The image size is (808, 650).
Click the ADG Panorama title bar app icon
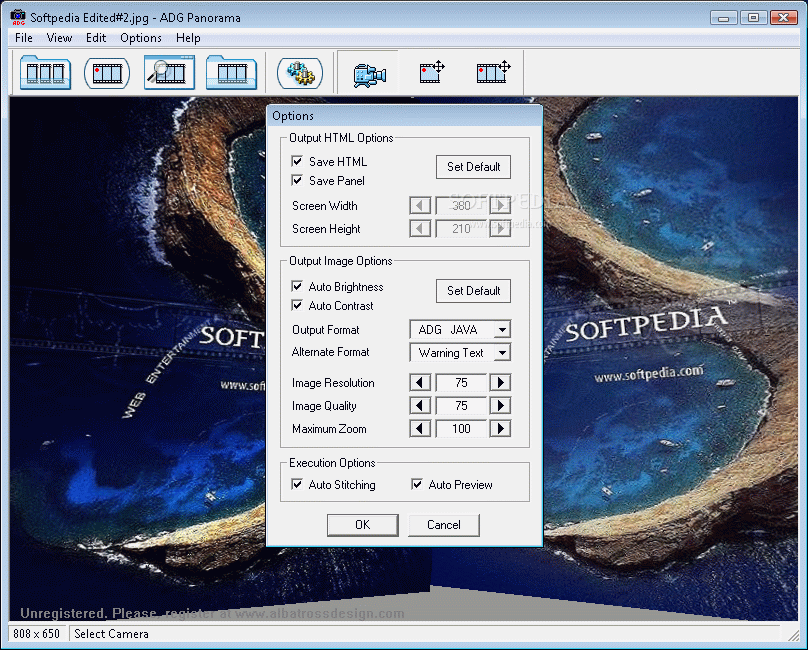click(18, 17)
